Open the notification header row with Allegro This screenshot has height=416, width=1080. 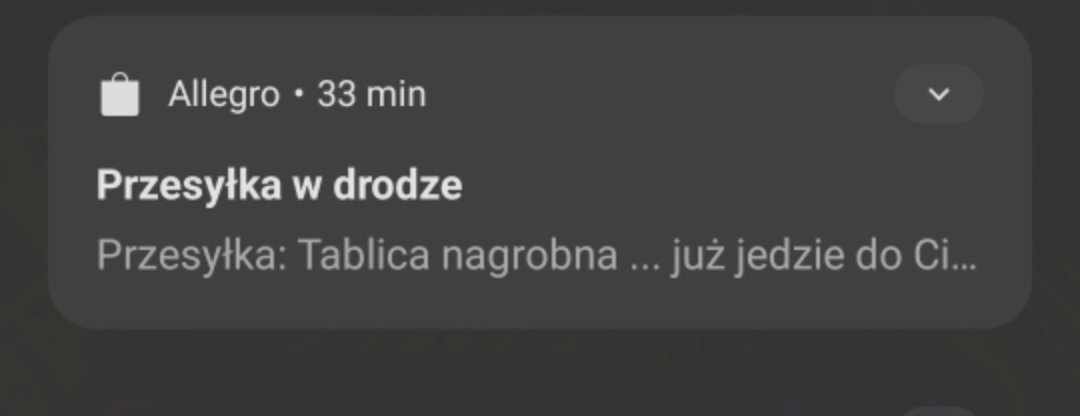click(x=540, y=94)
